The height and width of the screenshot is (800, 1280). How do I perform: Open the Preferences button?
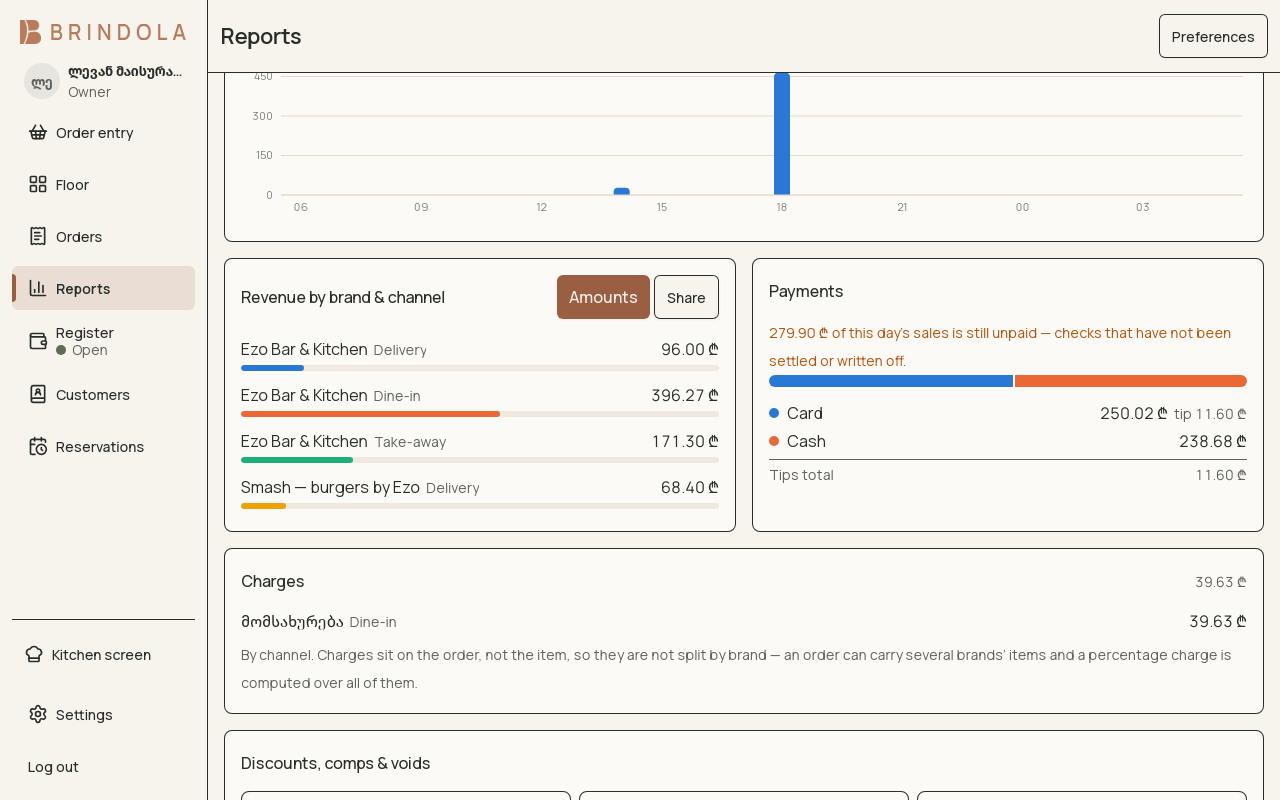(1213, 36)
